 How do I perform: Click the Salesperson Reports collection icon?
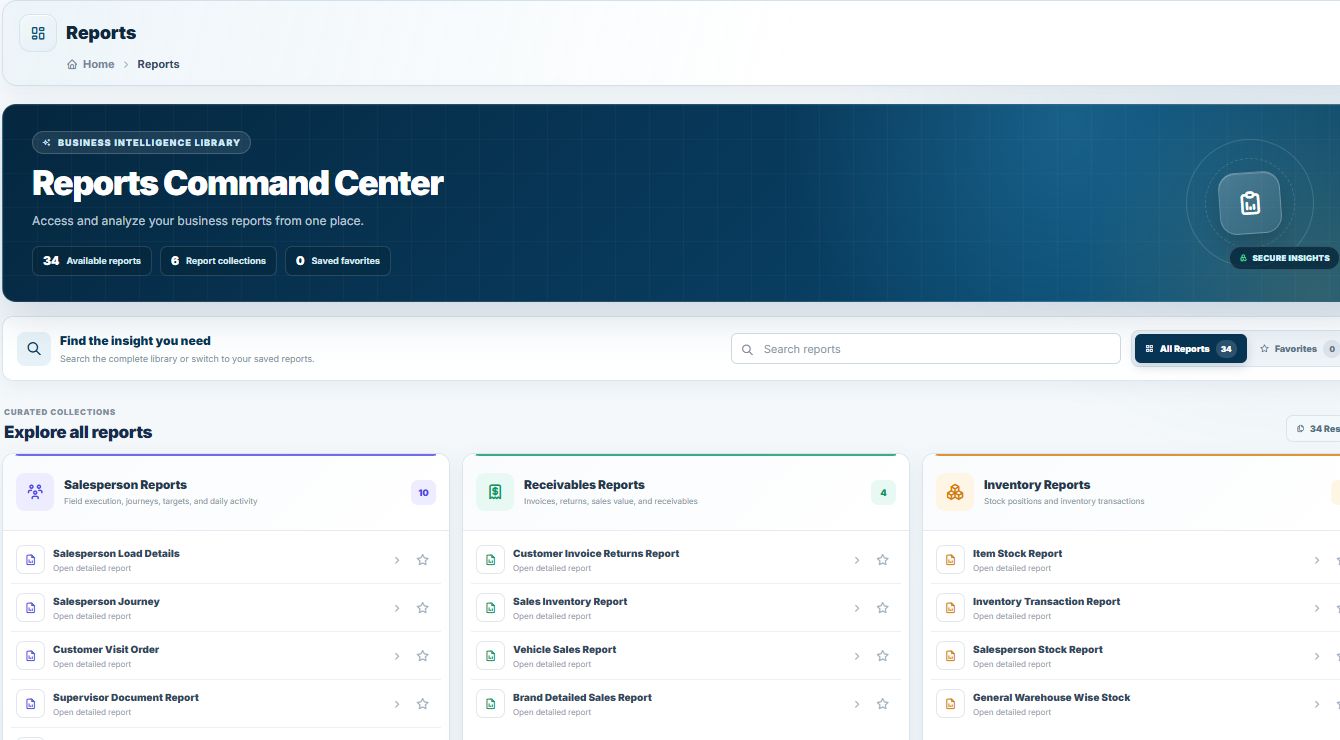click(x=35, y=492)
